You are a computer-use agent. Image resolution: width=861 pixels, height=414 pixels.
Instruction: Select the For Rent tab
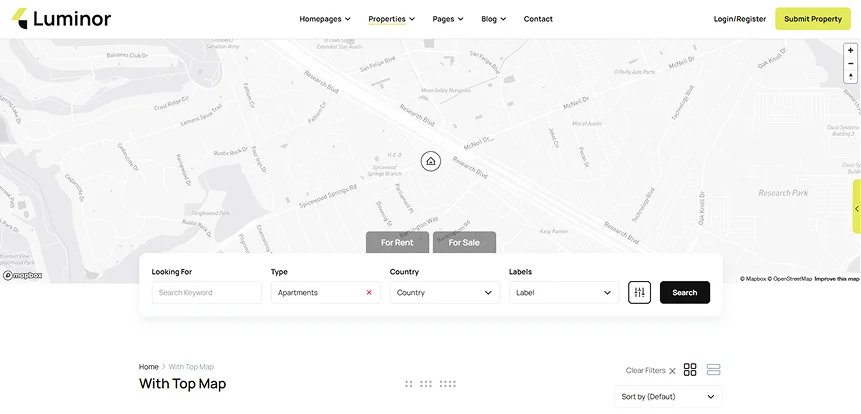click(x=397, y=242)
